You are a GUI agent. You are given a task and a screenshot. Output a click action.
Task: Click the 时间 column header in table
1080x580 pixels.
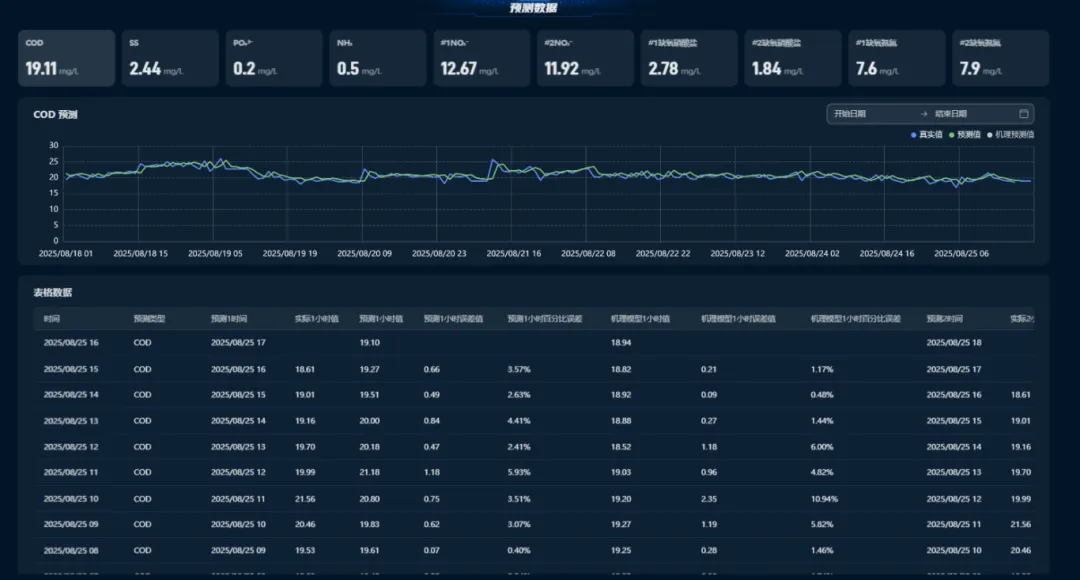click(52, 319)
